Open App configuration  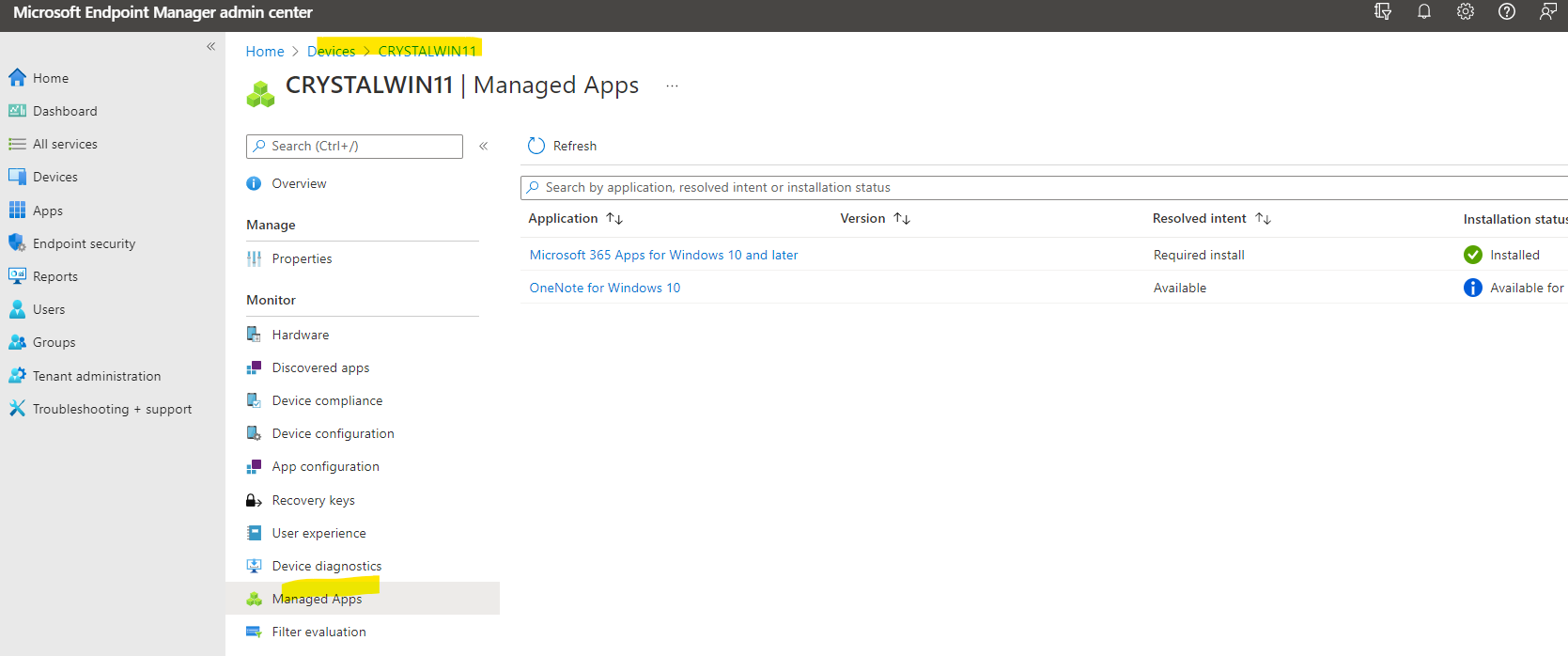pos(325,466)
